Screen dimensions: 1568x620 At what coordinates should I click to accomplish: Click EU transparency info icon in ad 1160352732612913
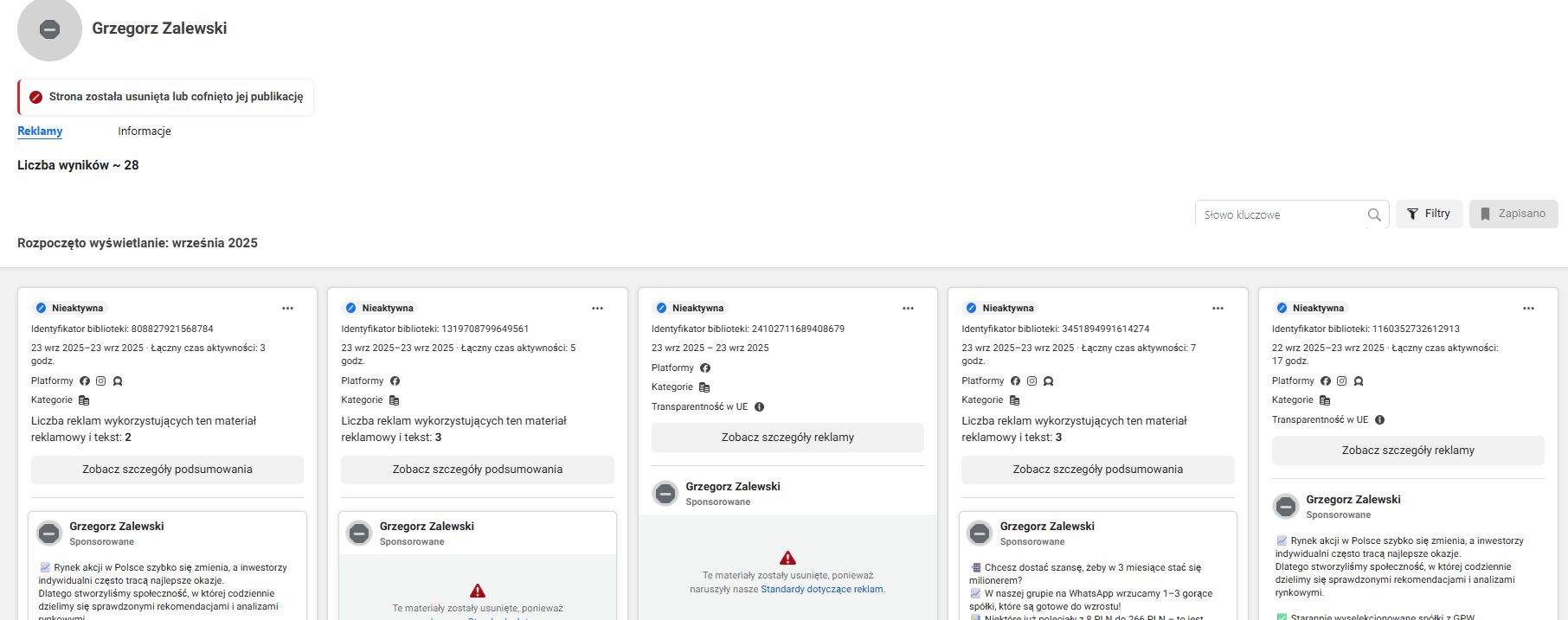pyautogui.click(x=1379, y=419)
